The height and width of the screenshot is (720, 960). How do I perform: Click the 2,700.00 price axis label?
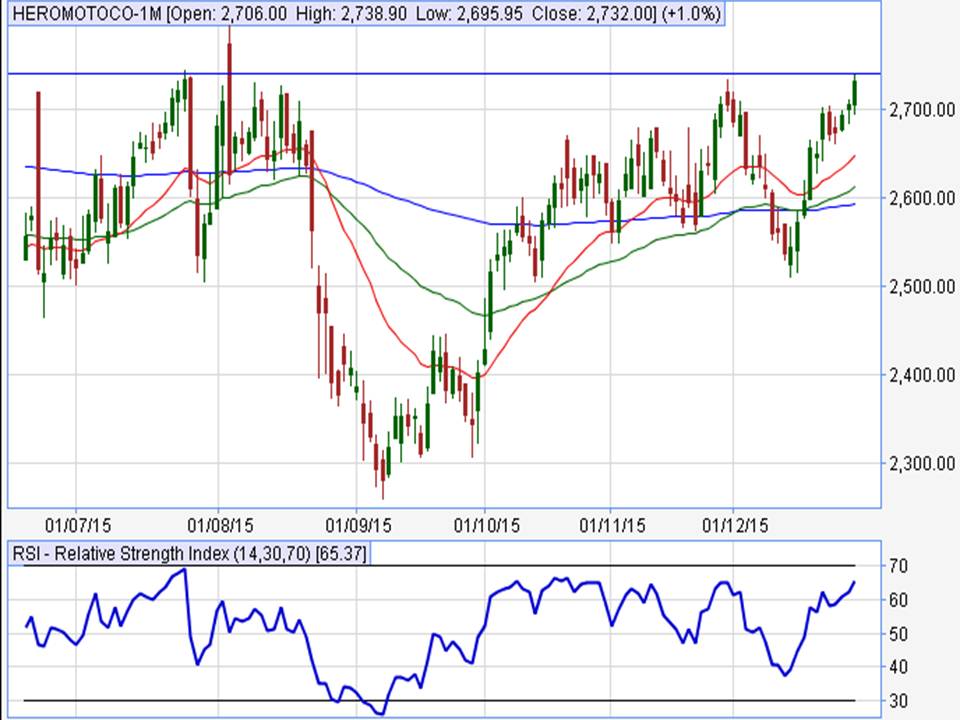[x=922, y=110]
